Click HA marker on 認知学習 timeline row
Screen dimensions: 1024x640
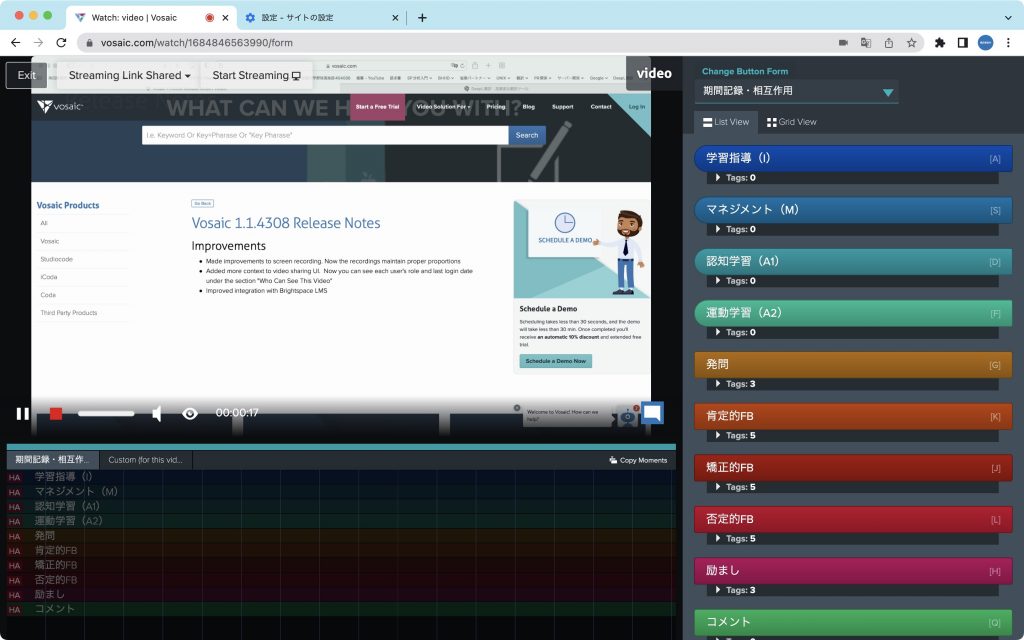pyautogui.click(x=14, y=507)
